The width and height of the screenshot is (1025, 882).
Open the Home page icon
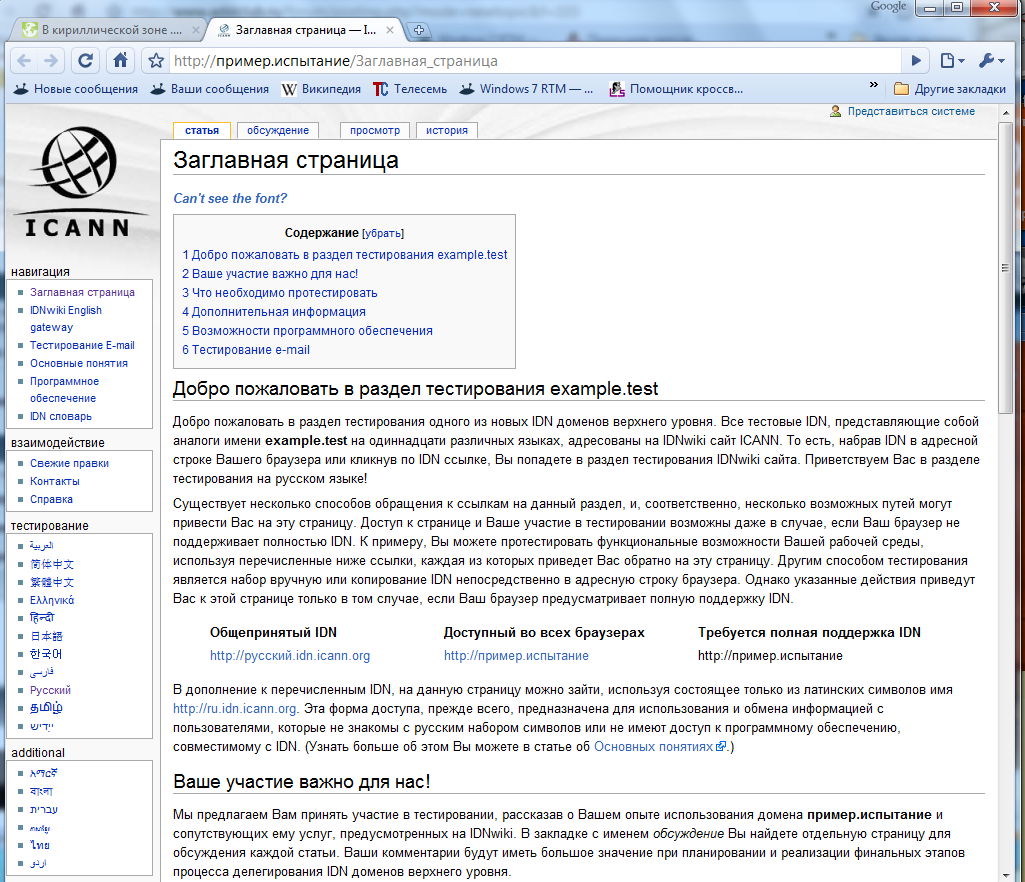click(120, 61)
